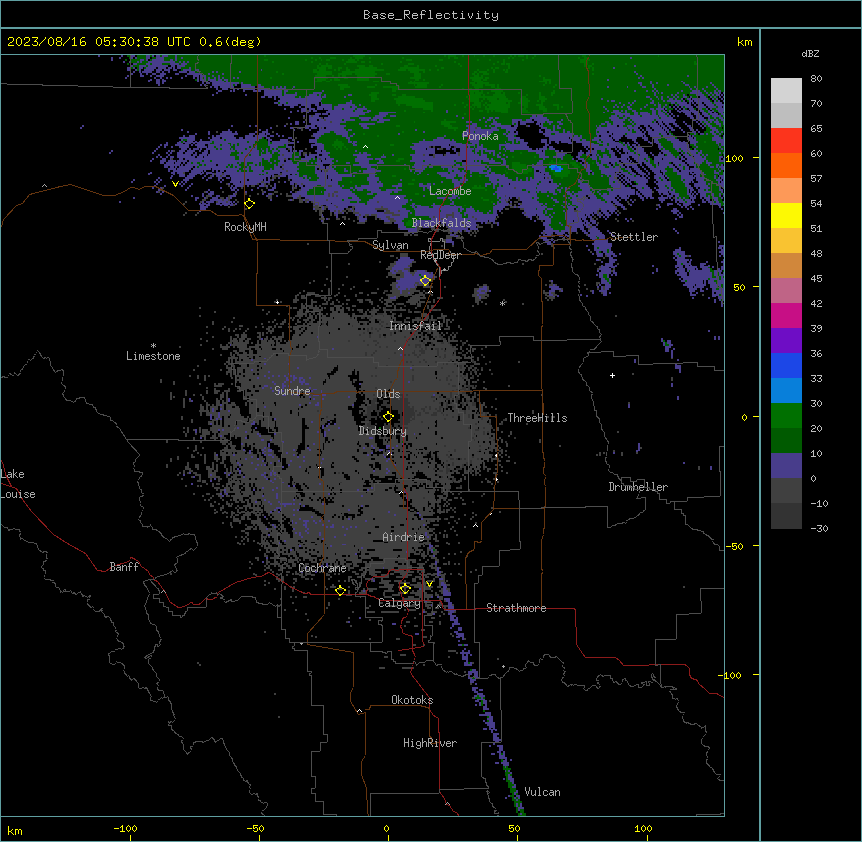This screenshot has width=862, height=842.
Task: Click the Blackfalds town label
Action: click(441, 223)
